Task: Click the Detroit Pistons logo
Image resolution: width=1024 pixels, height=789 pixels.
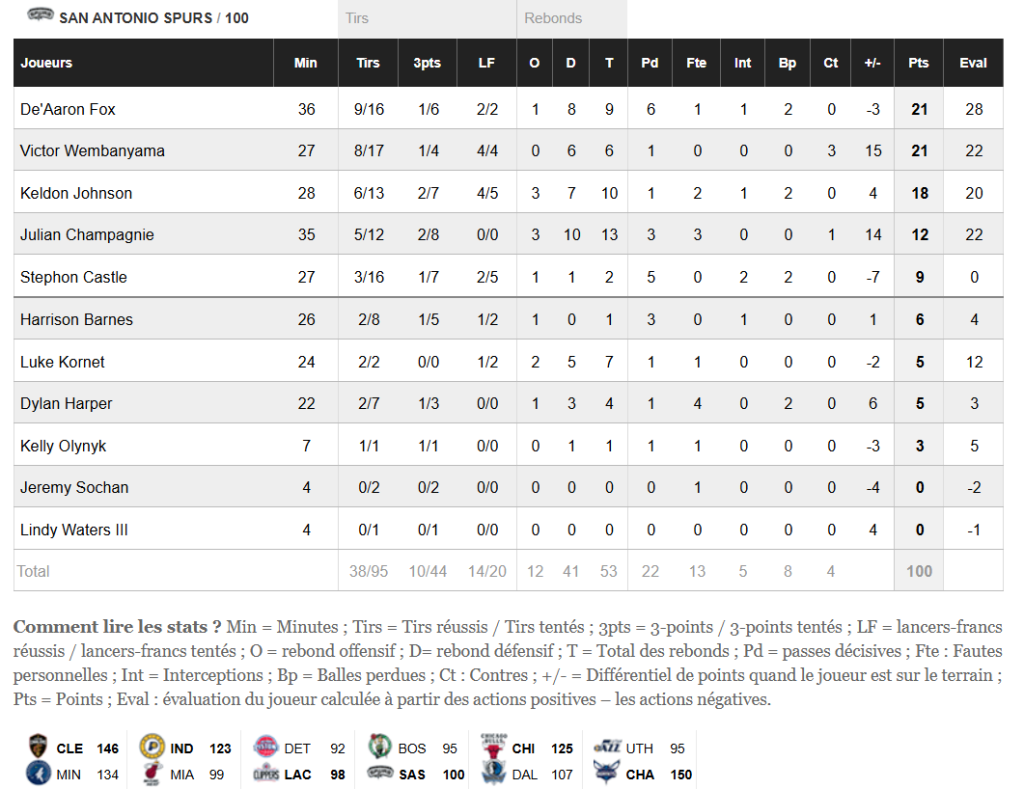Action: 265,747
